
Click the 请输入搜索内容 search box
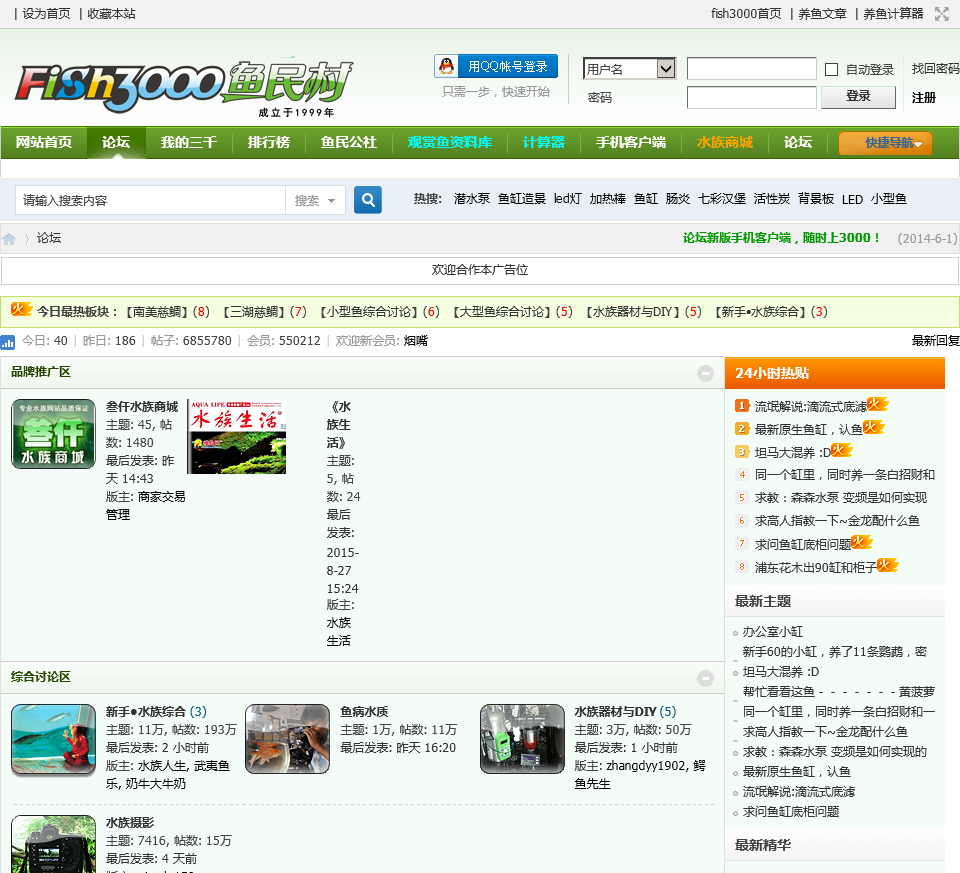[151, 200]
